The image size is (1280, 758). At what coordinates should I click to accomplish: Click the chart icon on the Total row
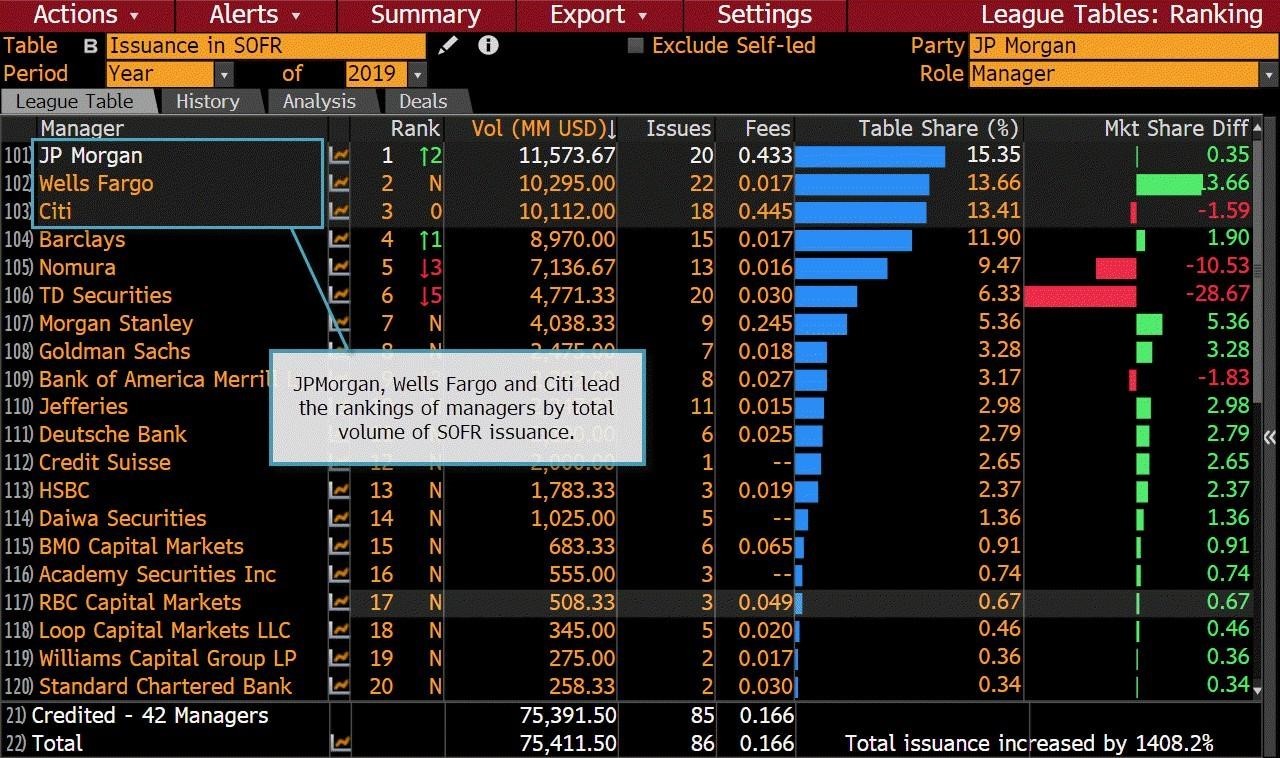pos(339,744)
